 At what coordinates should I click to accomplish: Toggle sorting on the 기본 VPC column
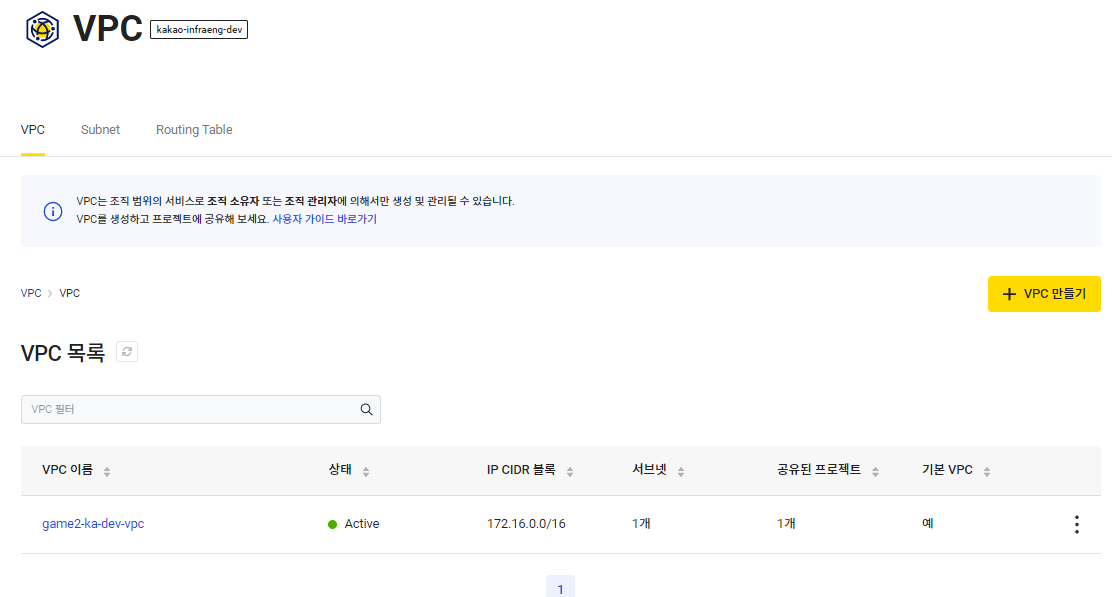[985, 470]
